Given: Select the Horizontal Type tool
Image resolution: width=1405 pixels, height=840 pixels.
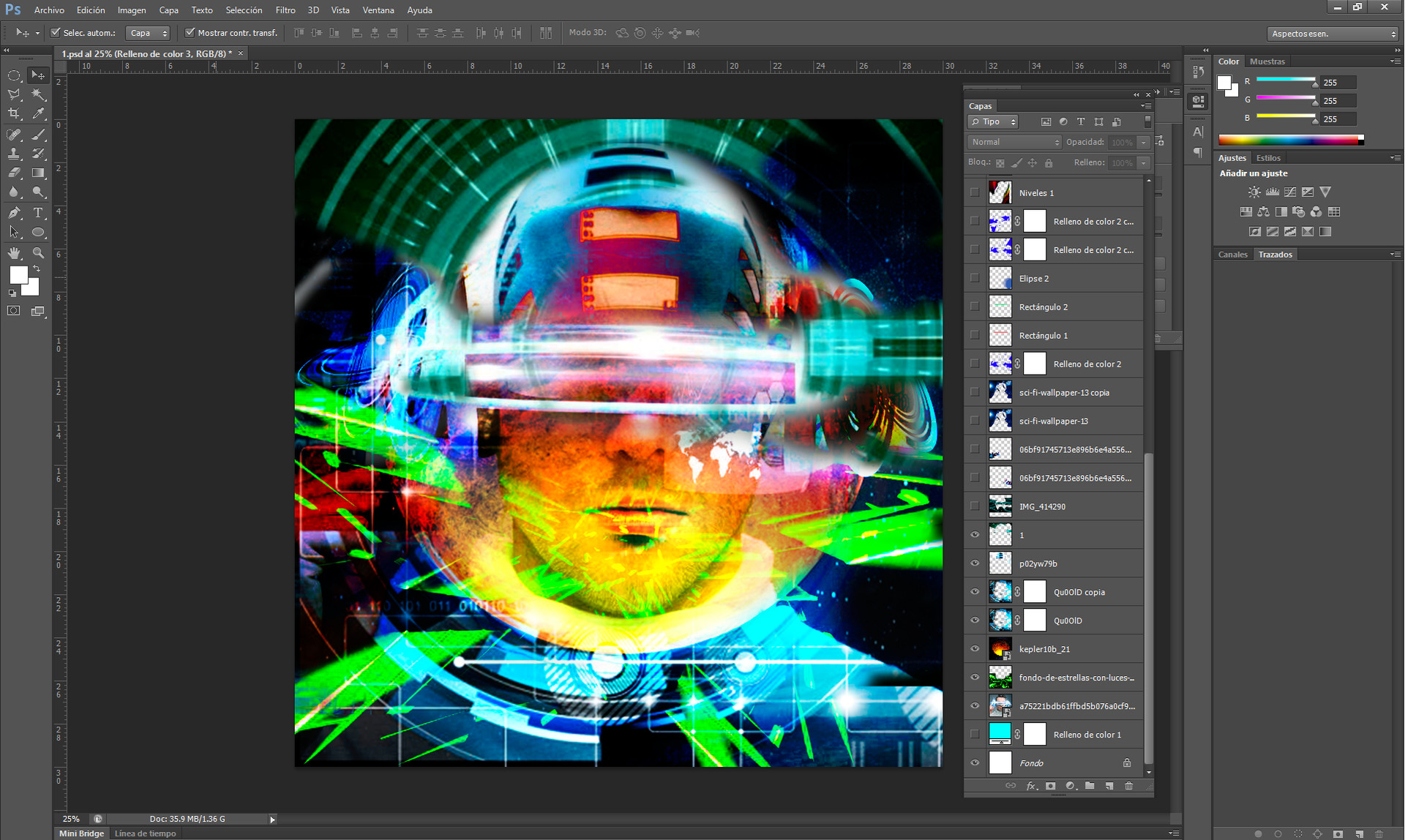Looking at the screenshot, I should coord(38,213).
